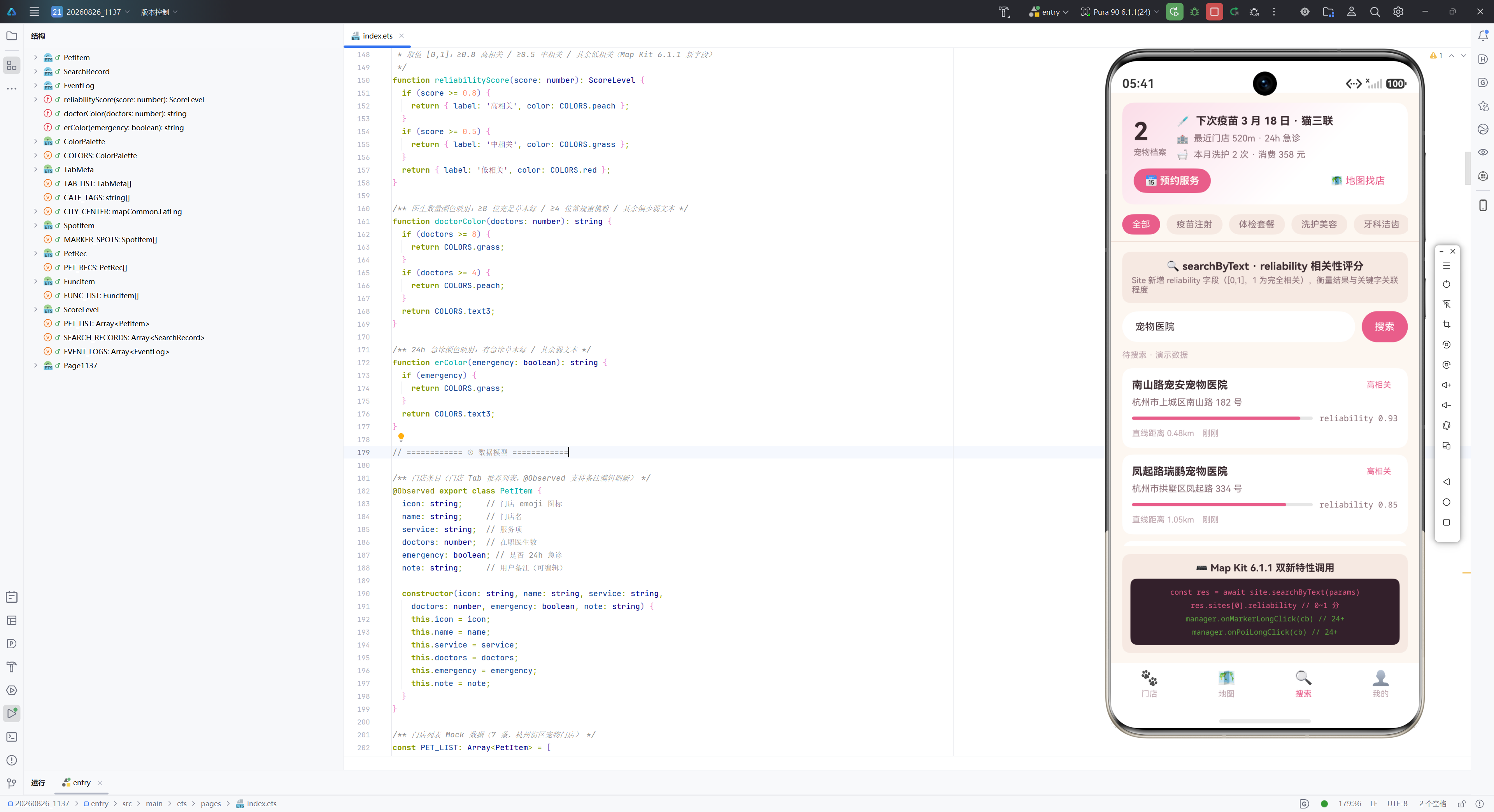This screenshot has width=1494, height=812.
Task: Switch to the index.ets editor tab
Action: (377, 36)
